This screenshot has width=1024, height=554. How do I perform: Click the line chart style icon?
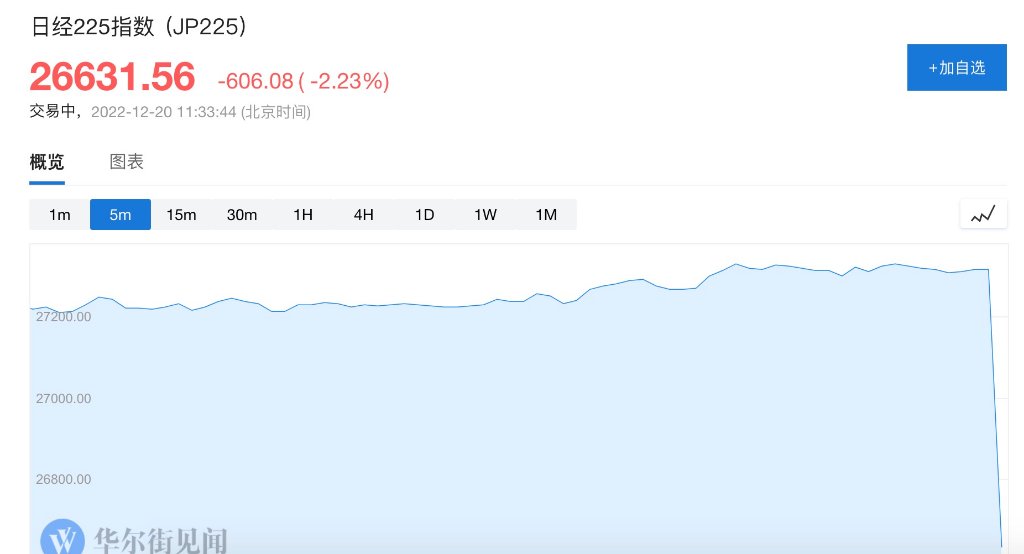point(983,214)
